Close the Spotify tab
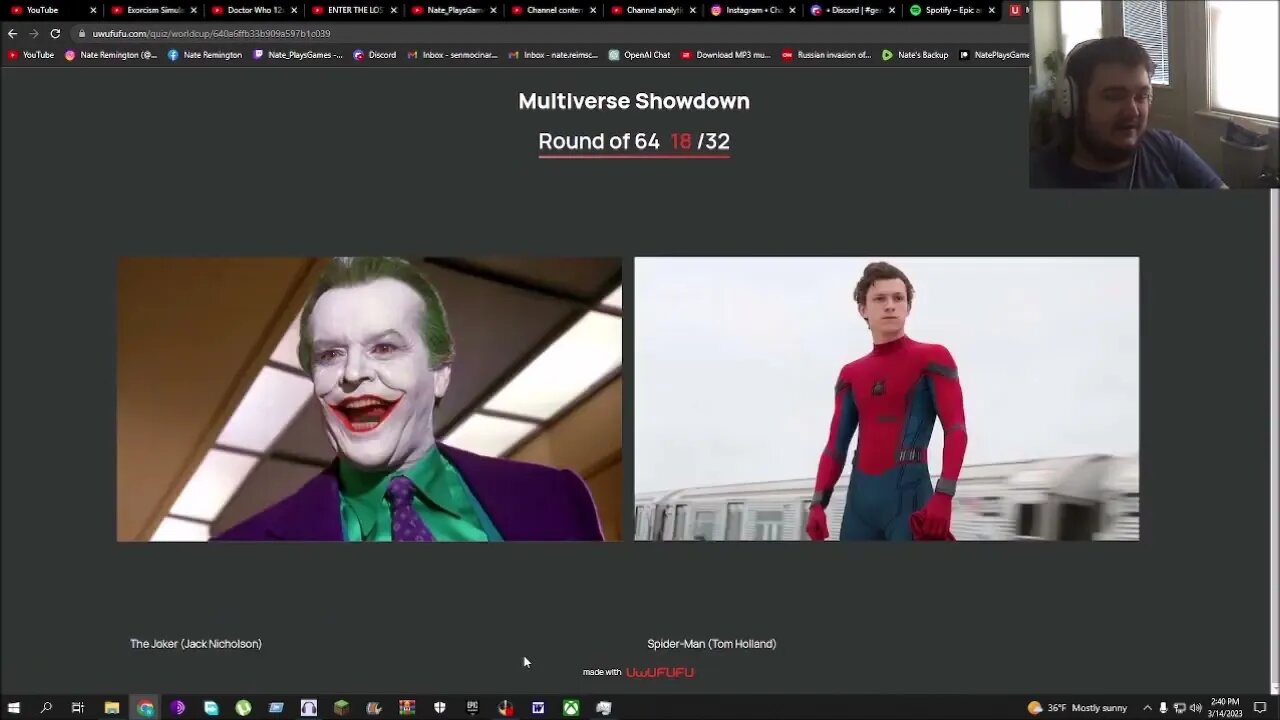 click(992, 10)
